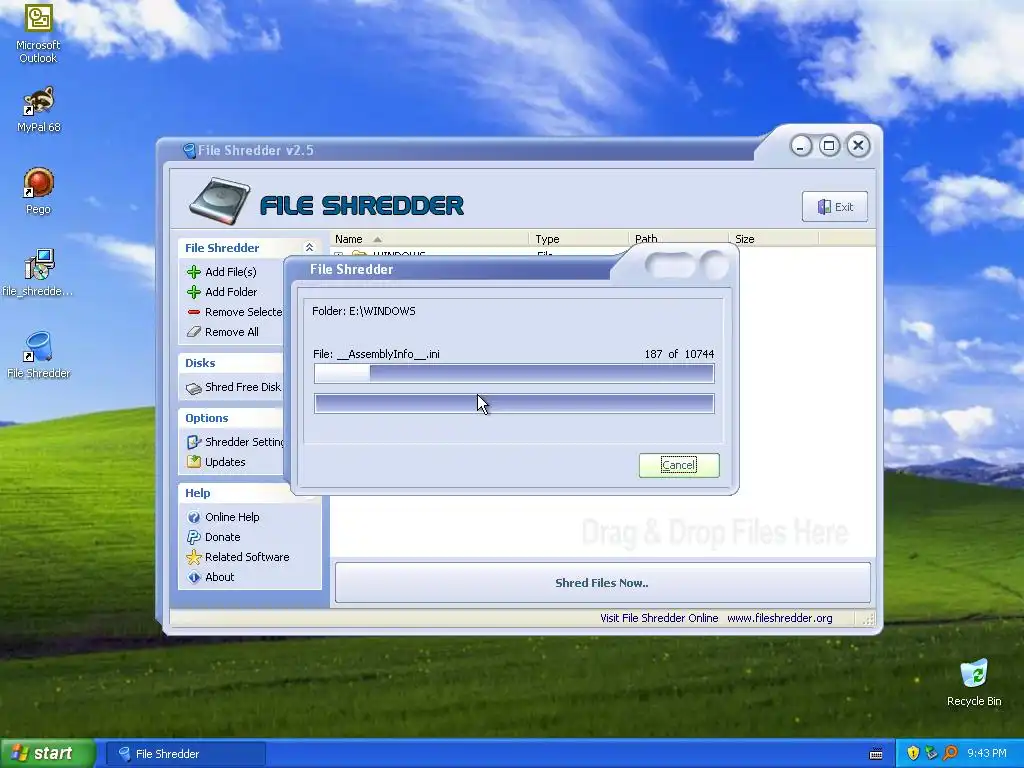Click the Related Software star icon
The width and height of the screenshot is (1024, 768).
pyautogui.click(x=194, y=557)
